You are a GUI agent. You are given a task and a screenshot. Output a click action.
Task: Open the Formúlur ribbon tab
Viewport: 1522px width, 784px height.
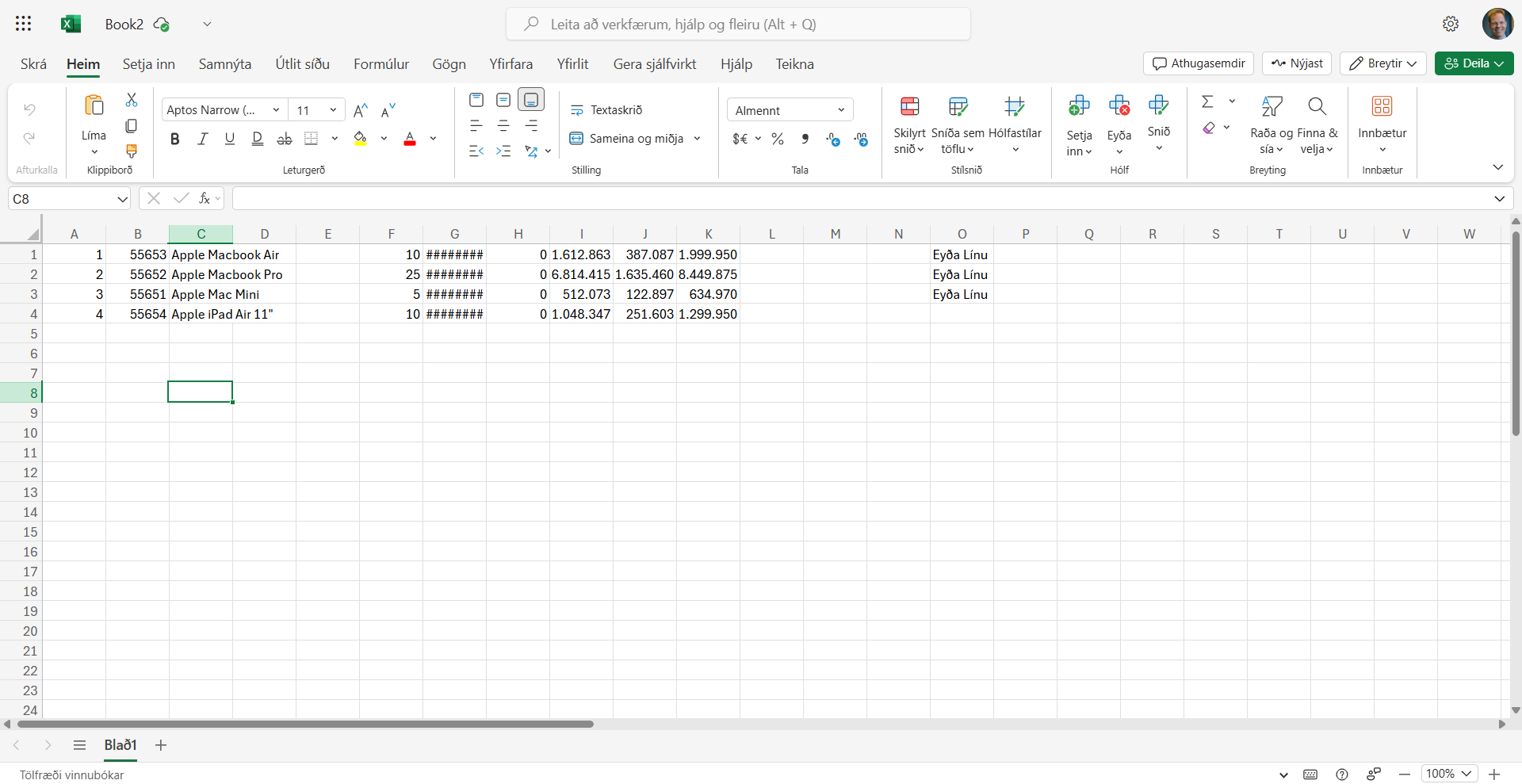coord(381,64)
